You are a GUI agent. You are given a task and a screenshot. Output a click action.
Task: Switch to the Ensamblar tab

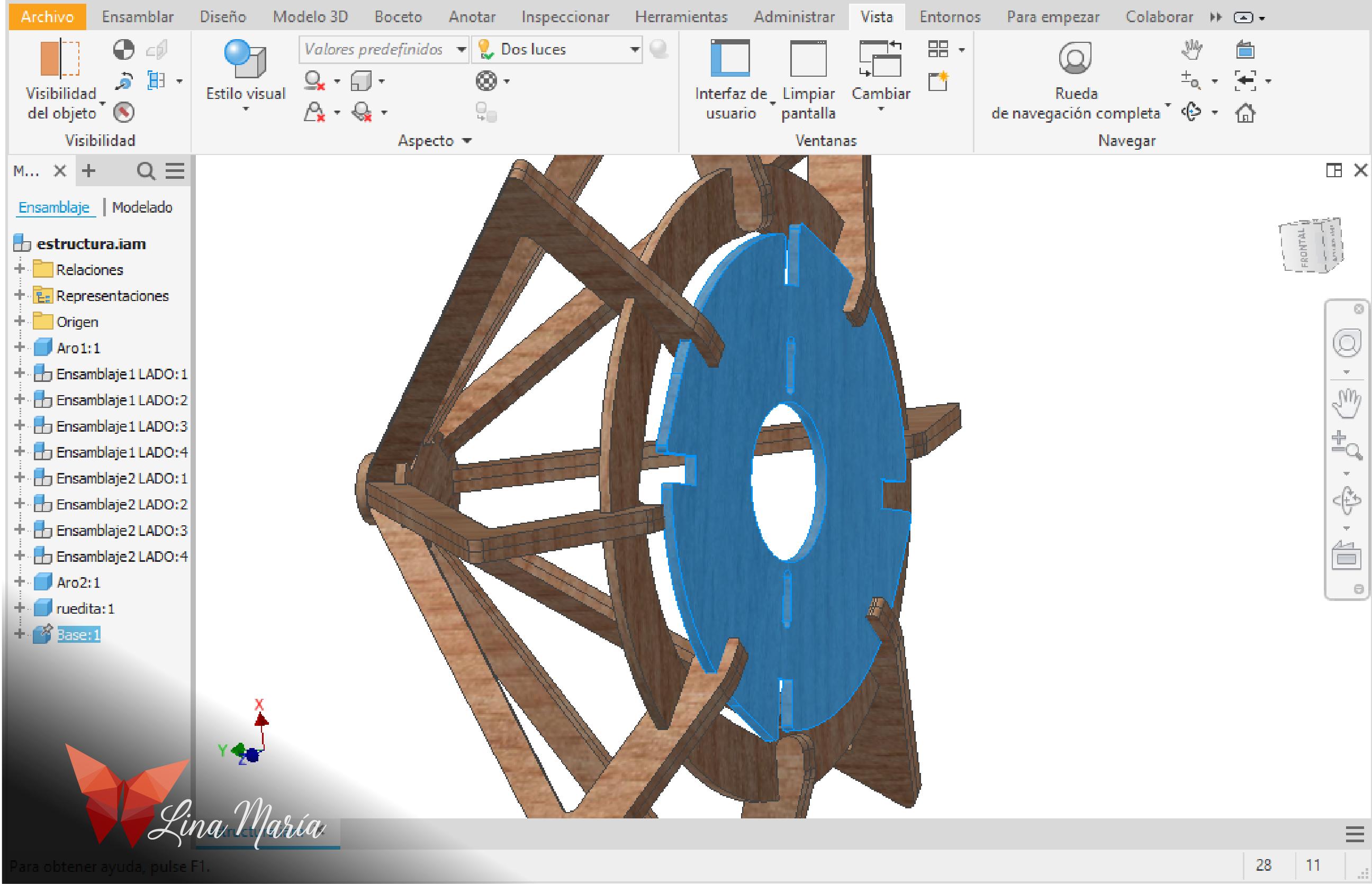click(138, 16)
